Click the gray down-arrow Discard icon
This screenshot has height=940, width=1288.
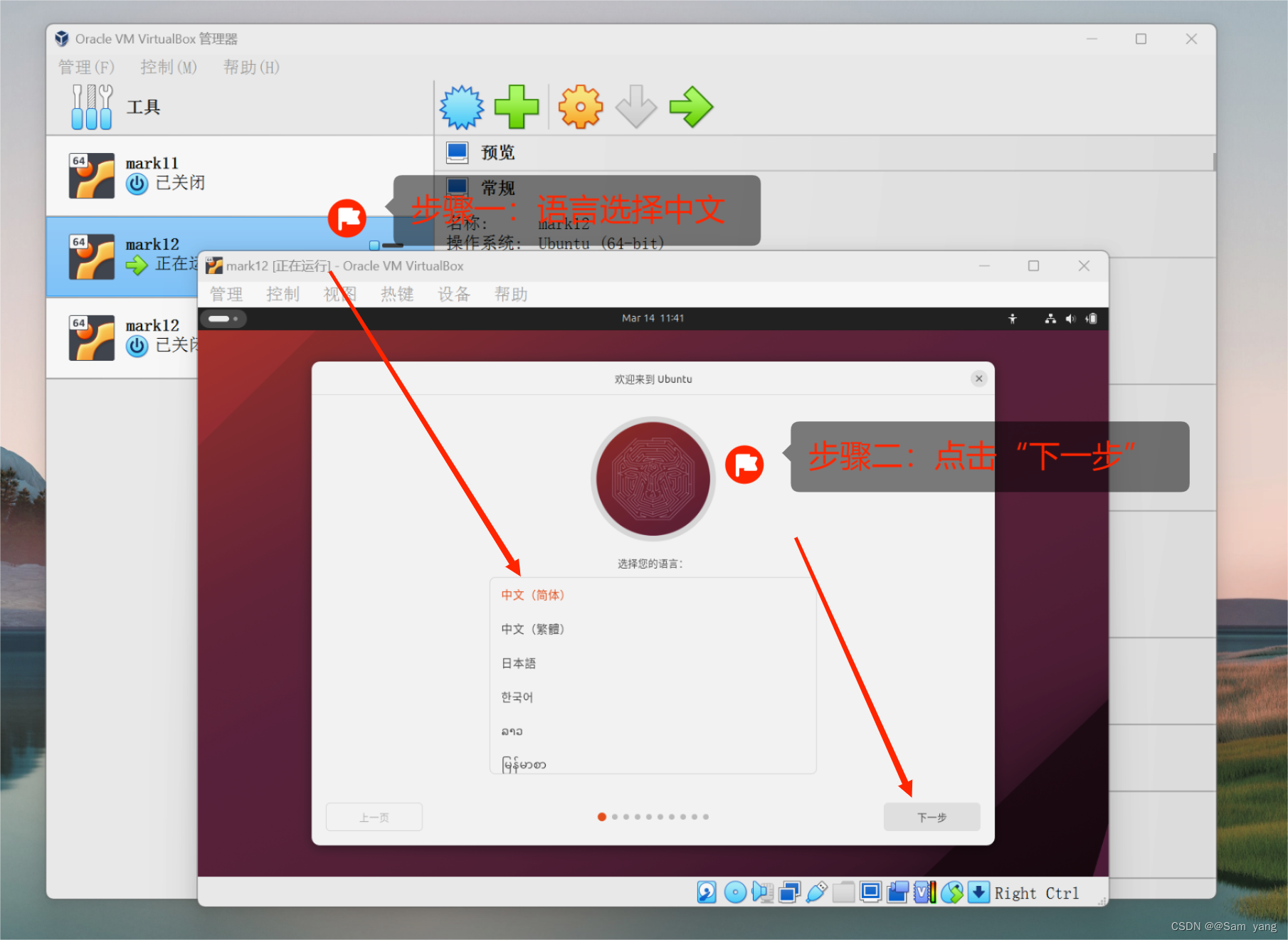point(635,107)
